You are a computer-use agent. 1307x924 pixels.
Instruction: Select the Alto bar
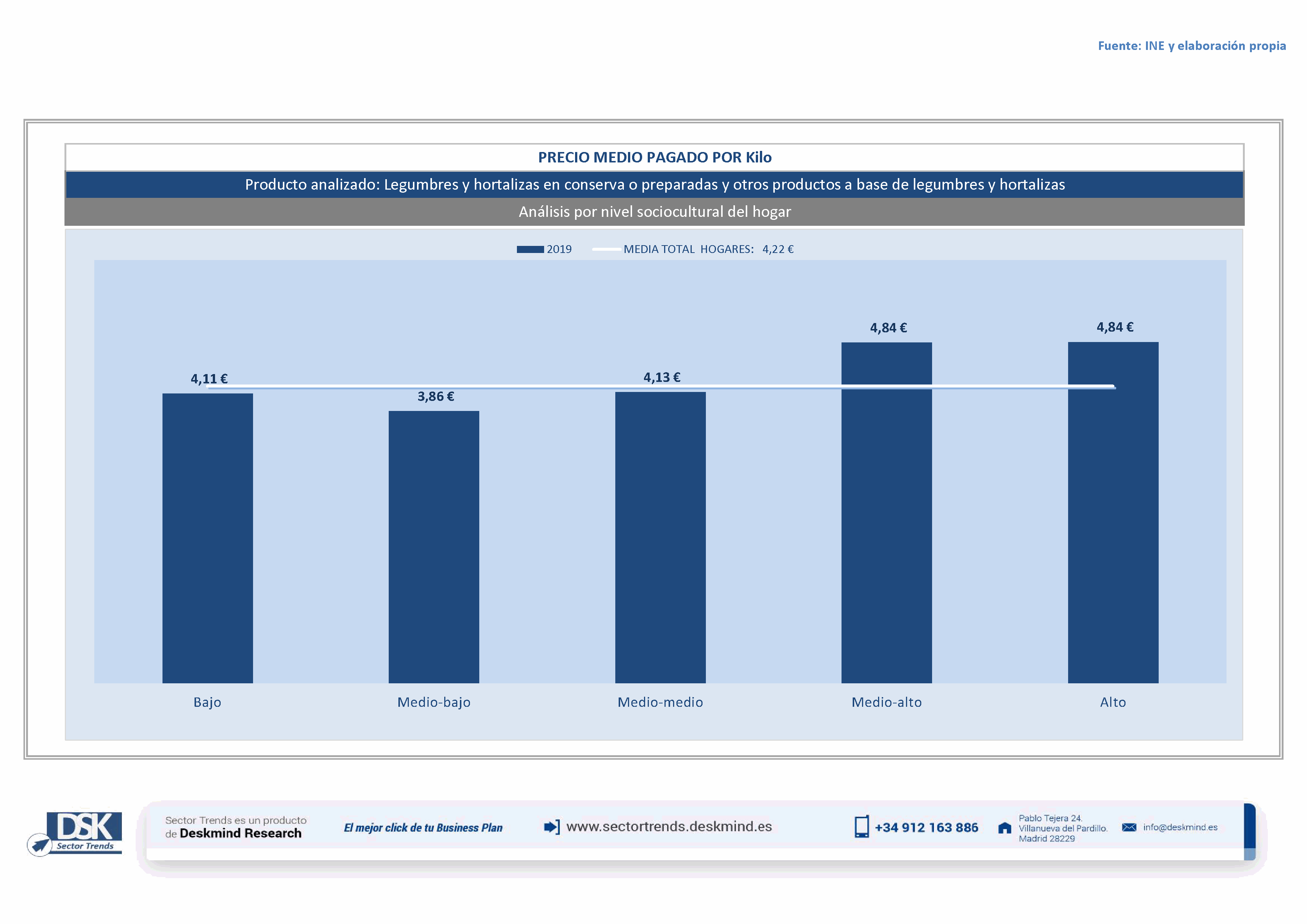click(x=1113, y=512)
